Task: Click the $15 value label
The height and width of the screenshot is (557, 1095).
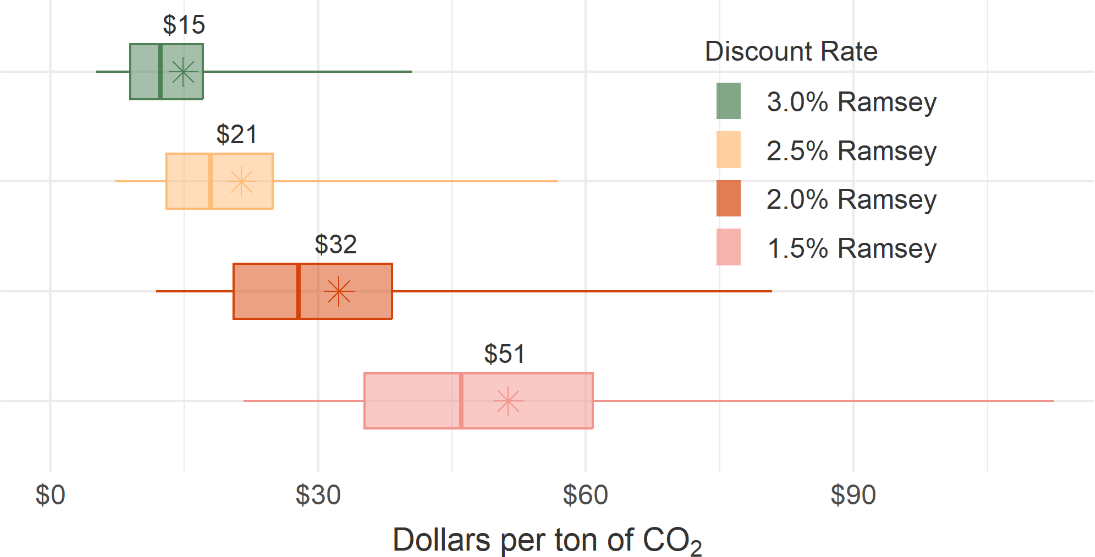Action: (x=184, y=26)
